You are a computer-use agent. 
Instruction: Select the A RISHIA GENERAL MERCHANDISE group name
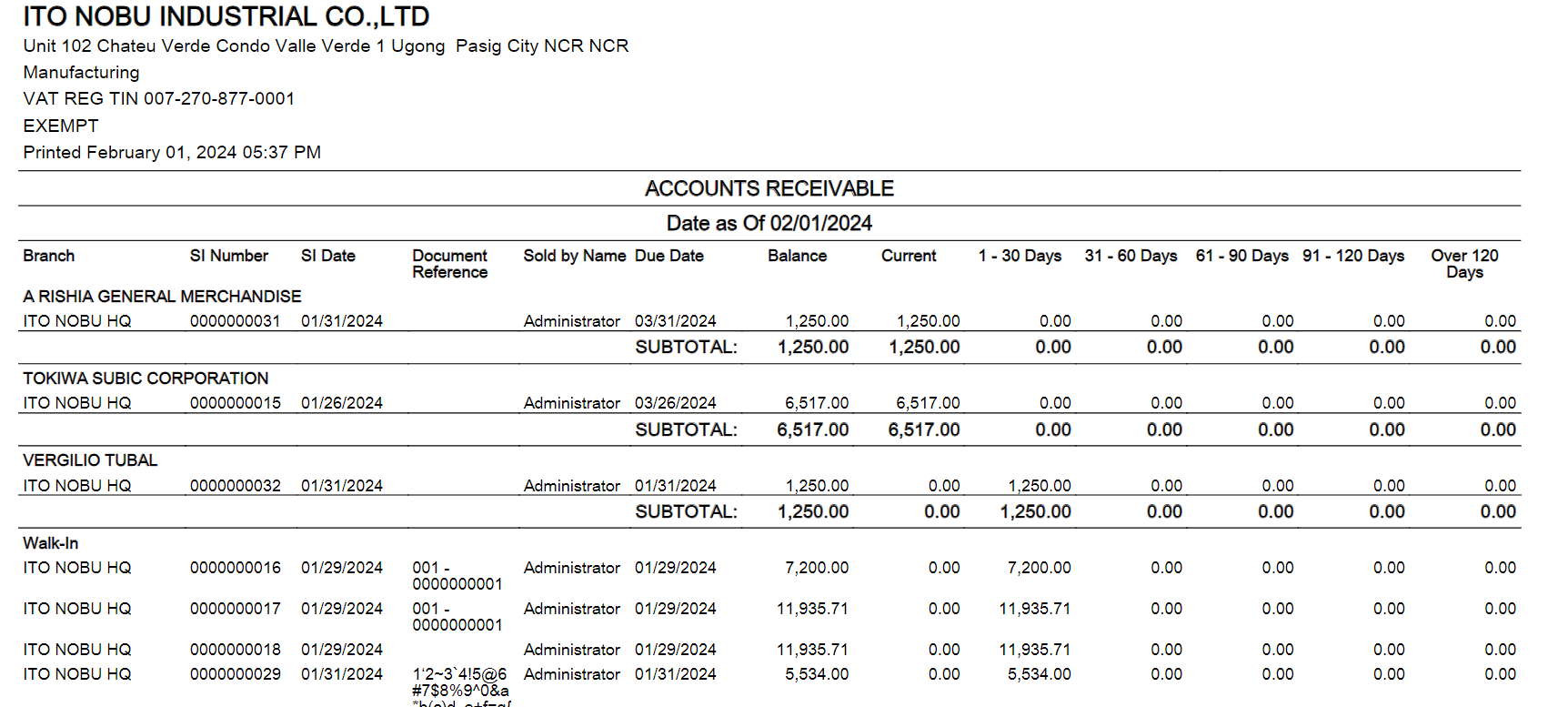162,297
